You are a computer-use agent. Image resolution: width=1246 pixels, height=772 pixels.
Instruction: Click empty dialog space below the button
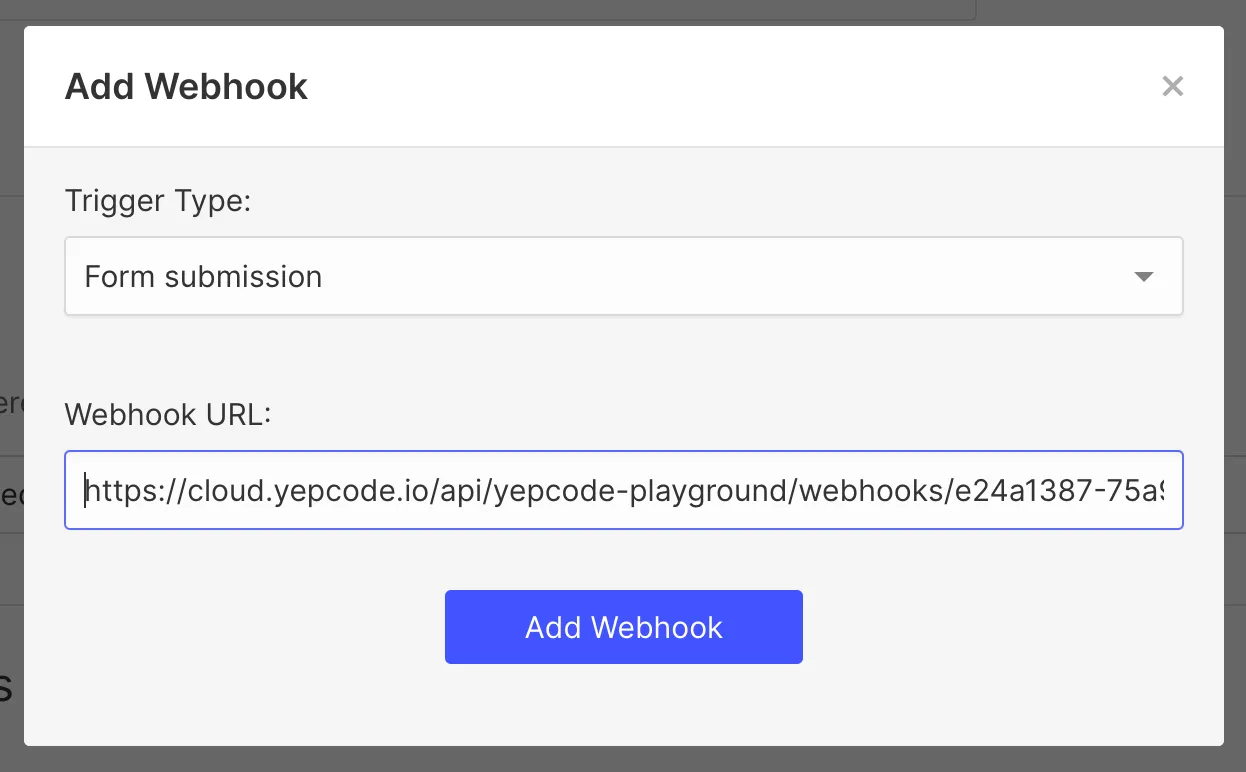click(x=623, y=705)
